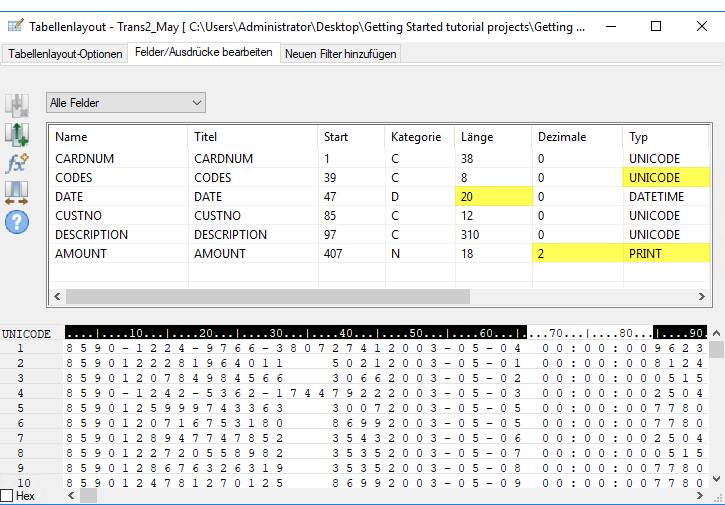Toggle the Hex checkbox

[7, 496]
